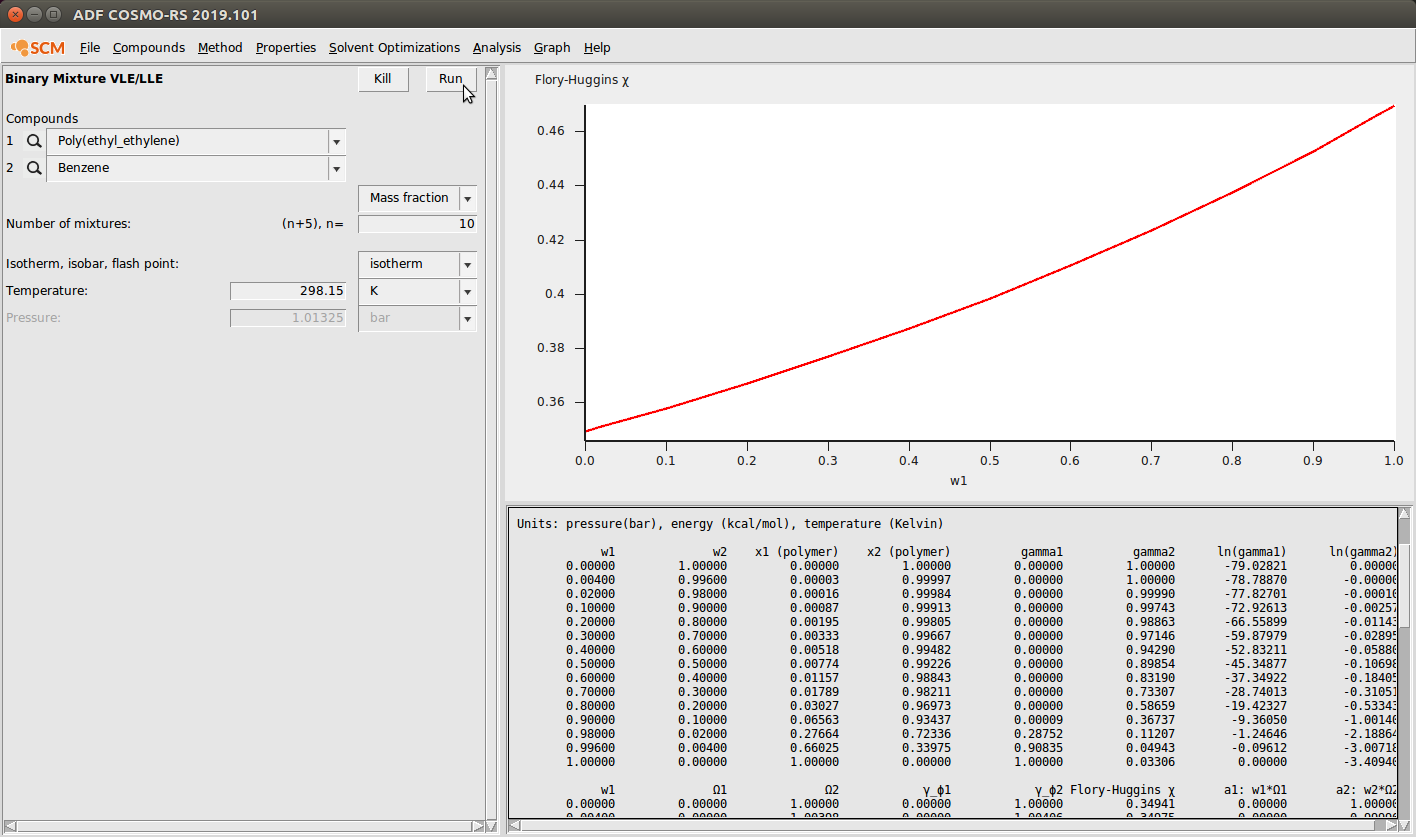Open the Analysis menu

click(x=497, y=48)
